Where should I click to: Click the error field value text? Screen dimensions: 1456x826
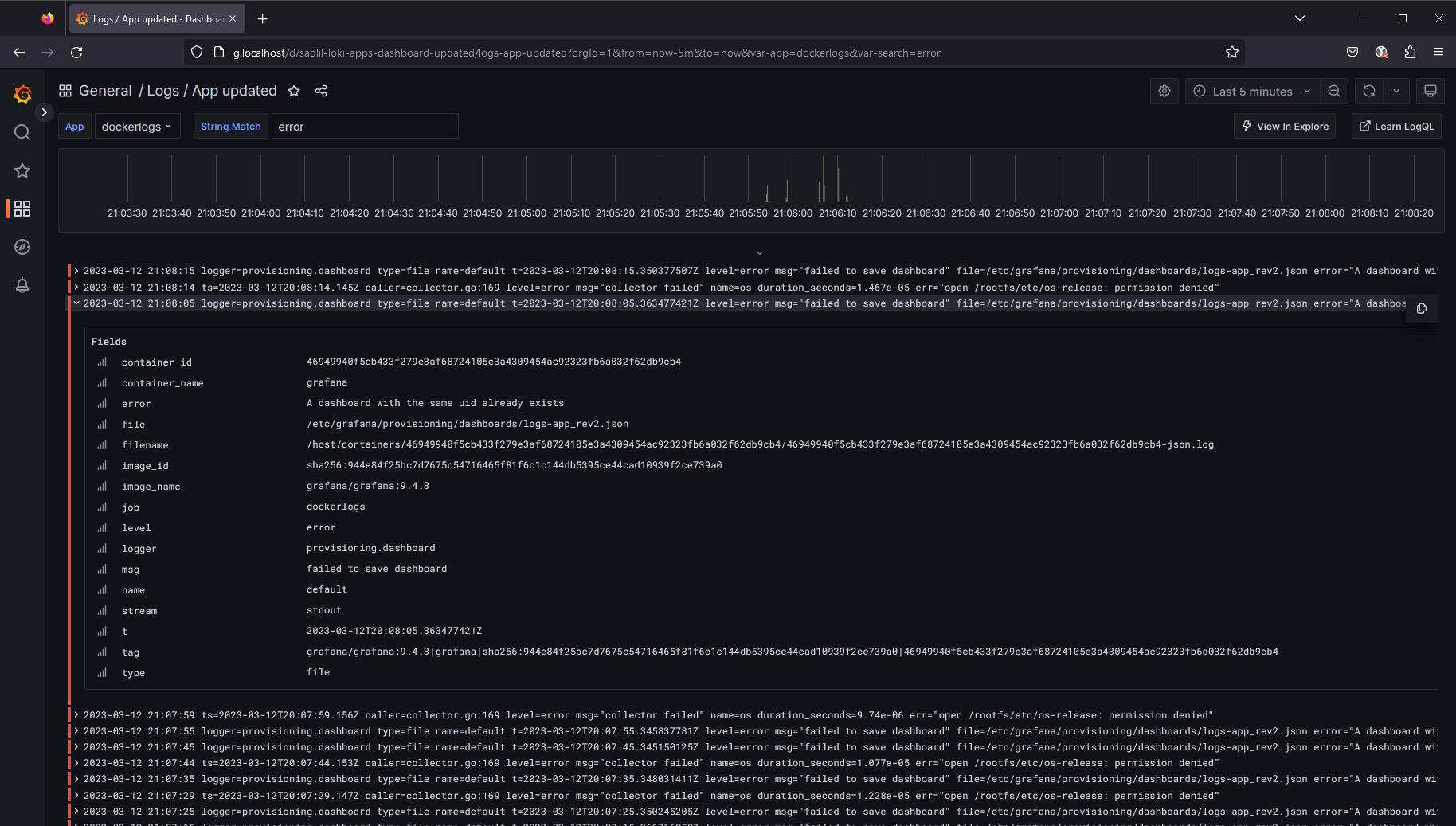(435, 403)
